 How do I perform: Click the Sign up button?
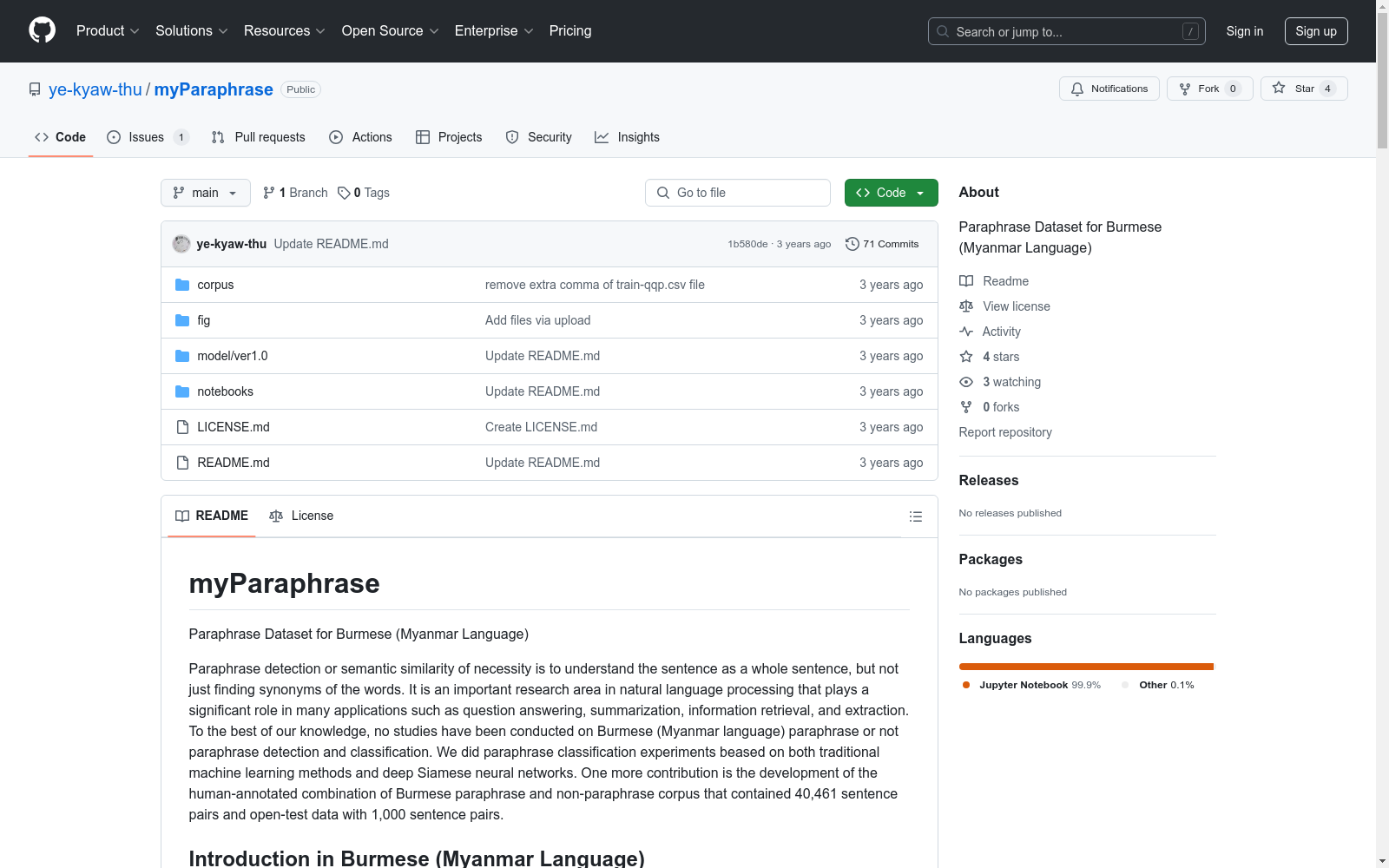click(x=1316, y=31)
